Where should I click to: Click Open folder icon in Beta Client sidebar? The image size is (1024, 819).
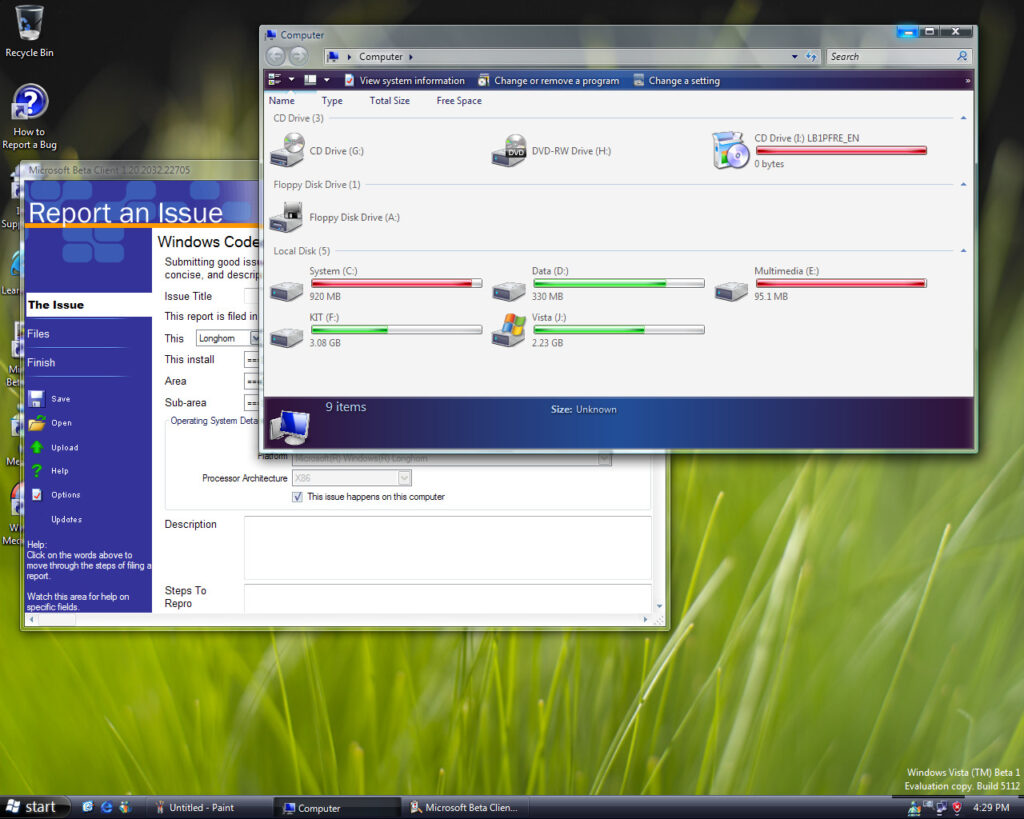pos(37,423)
